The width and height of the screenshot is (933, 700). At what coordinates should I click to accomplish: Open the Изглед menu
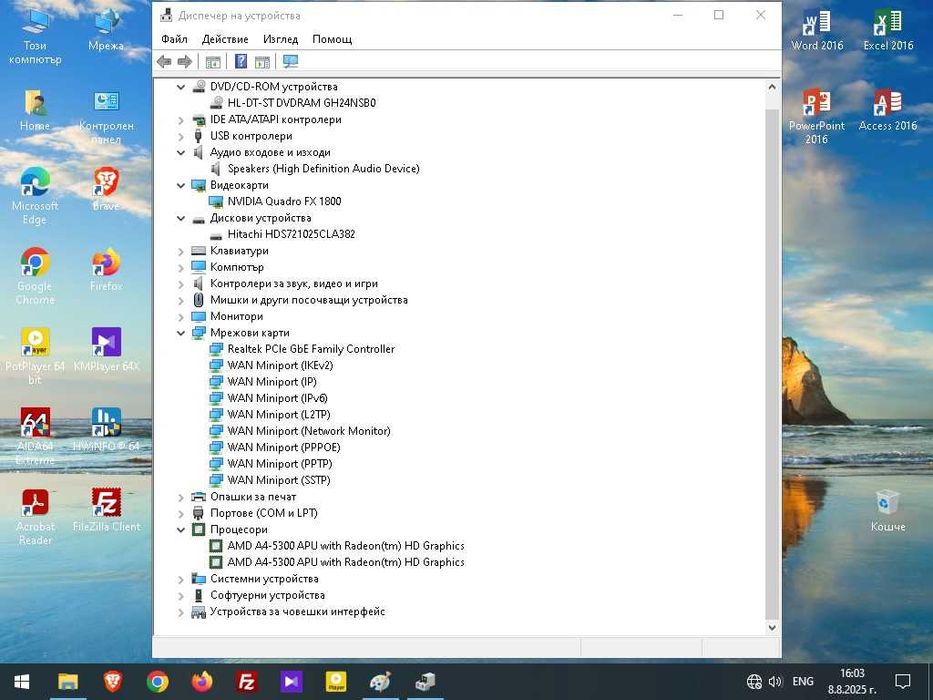(280, 39)
